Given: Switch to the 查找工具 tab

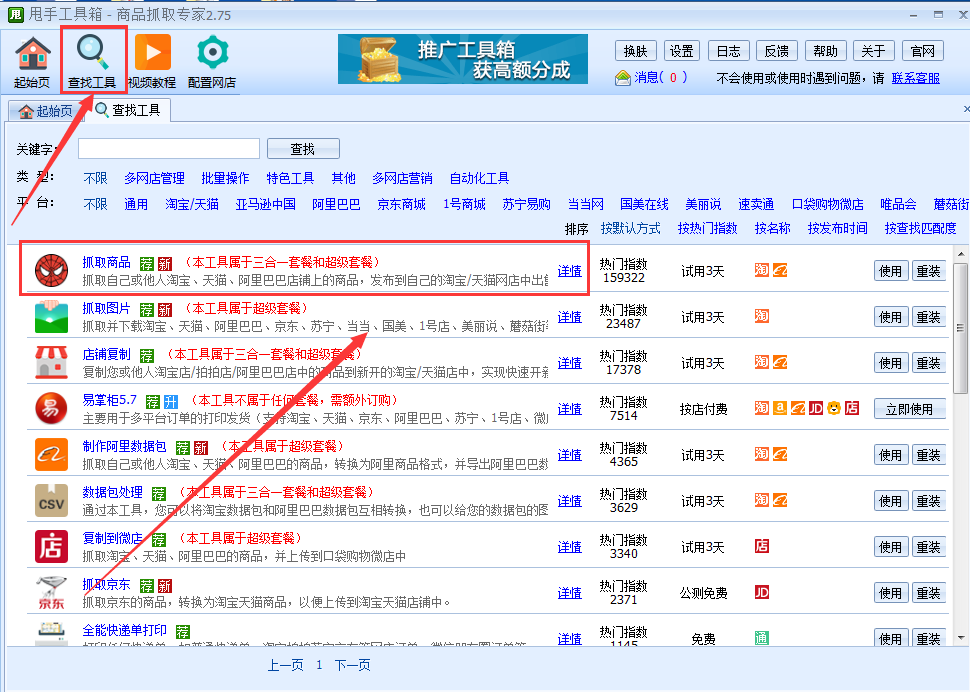Looking at the screenshot, I should [x=128, y=111].
